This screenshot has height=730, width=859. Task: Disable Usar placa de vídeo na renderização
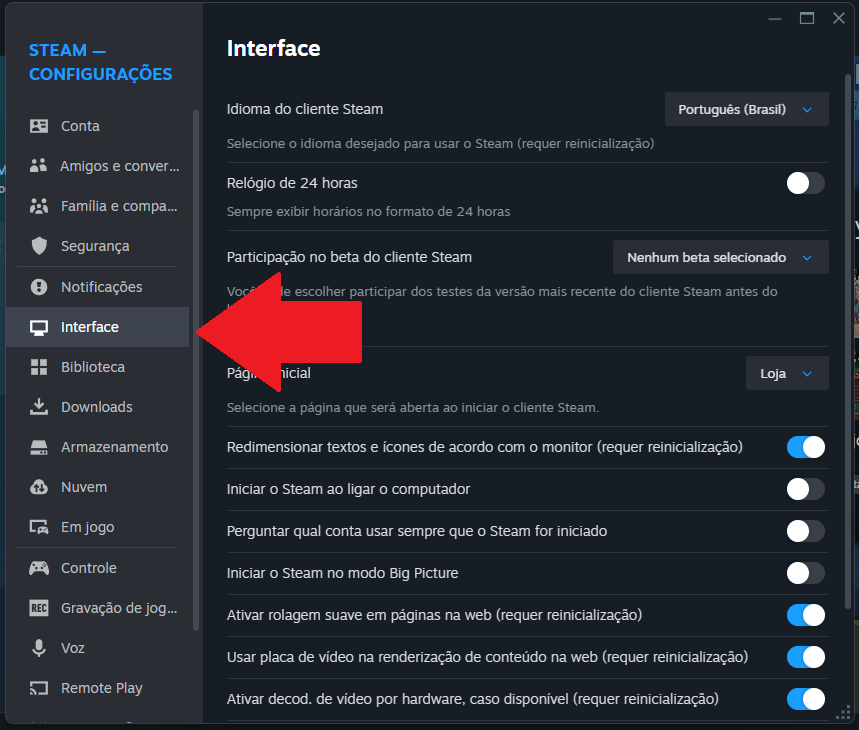point(805,657)
